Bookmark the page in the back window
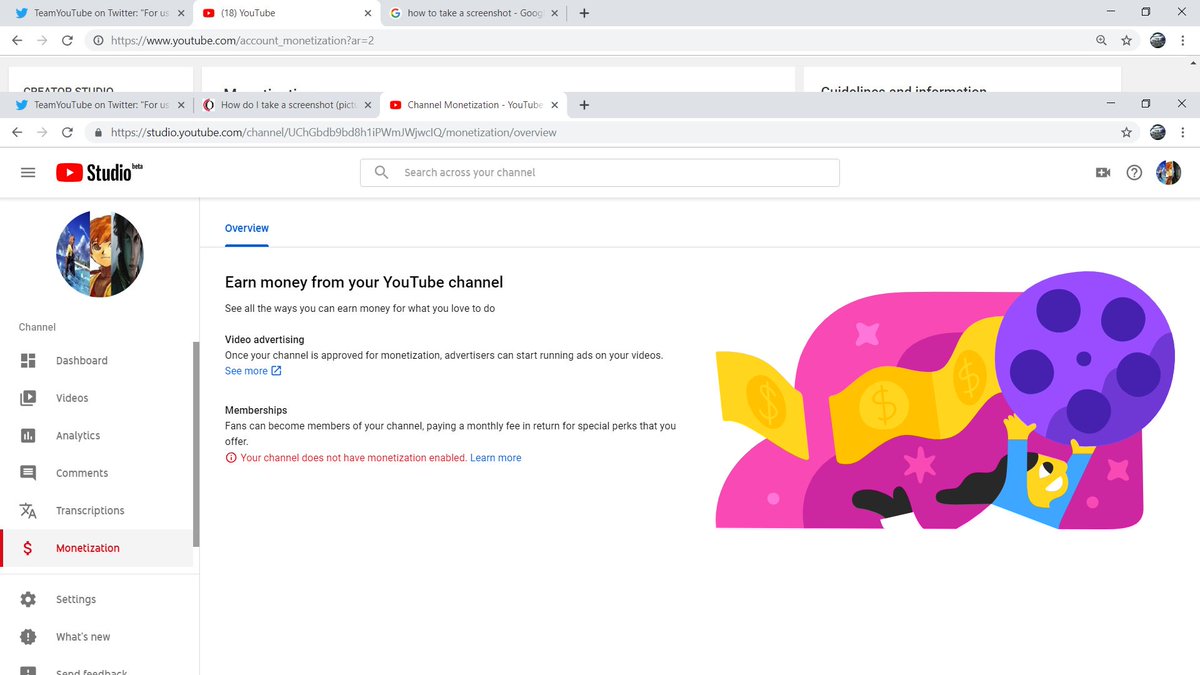 (x=1127, y=41)
